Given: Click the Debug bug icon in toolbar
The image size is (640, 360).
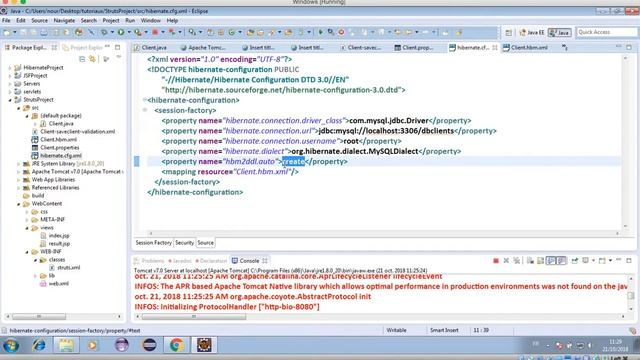Looking at the screenshot, I should pyautogui.click(x=104, y=32).
